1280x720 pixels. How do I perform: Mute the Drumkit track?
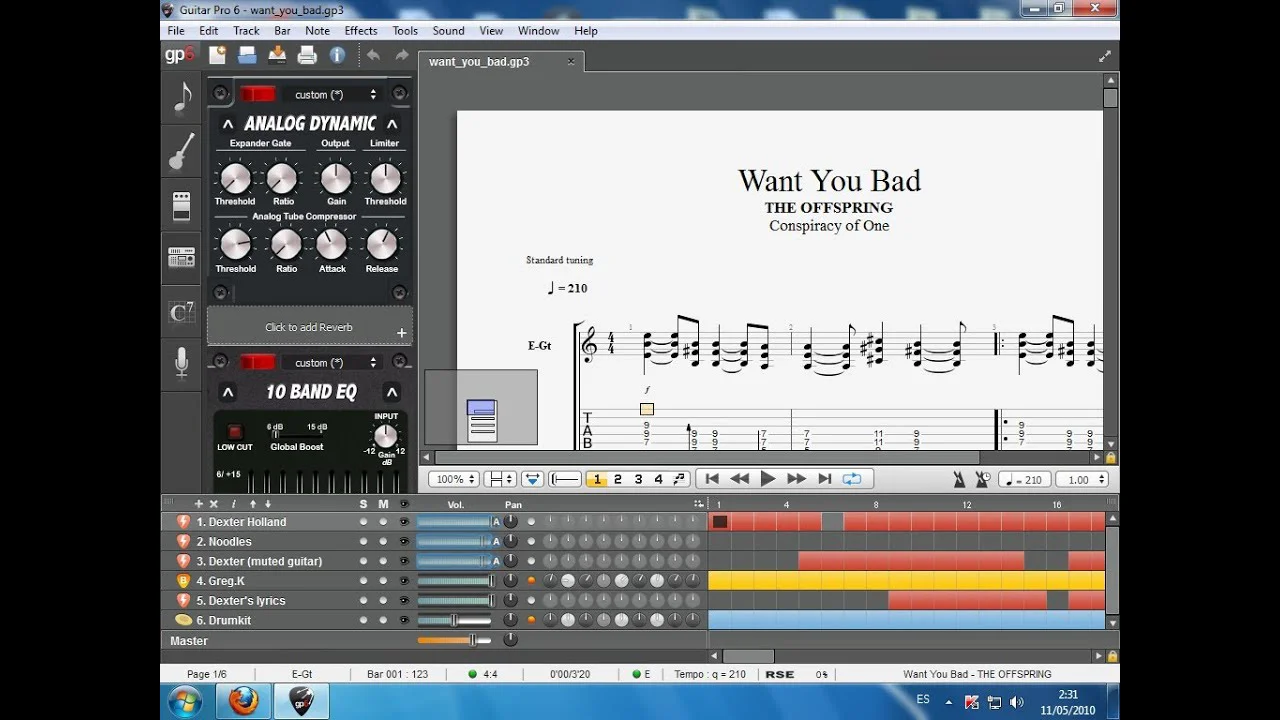(383, 620)
